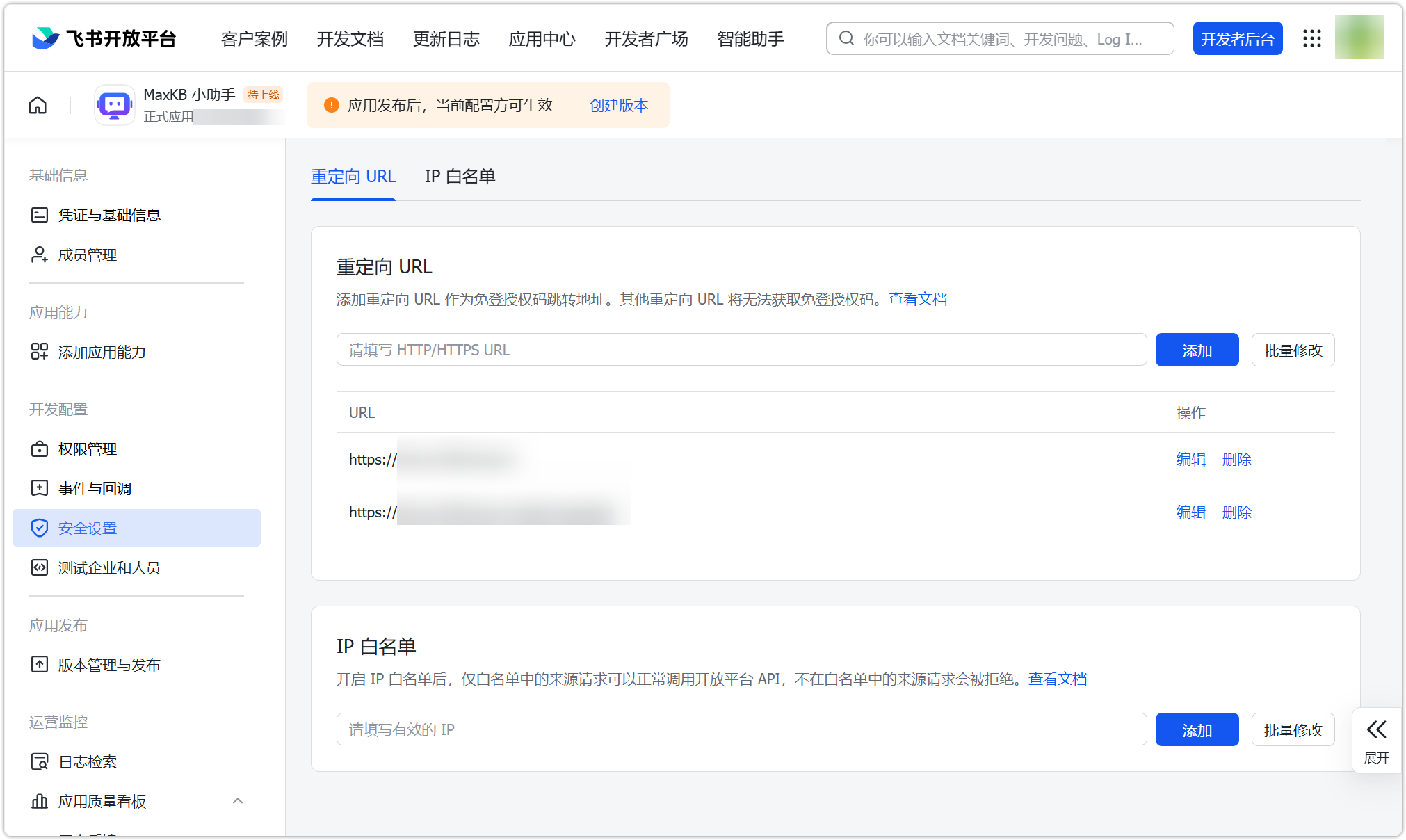Open the 开发文档 navigation menu
The width and height of the screenshot is (1406, 840).
point(350,39)
